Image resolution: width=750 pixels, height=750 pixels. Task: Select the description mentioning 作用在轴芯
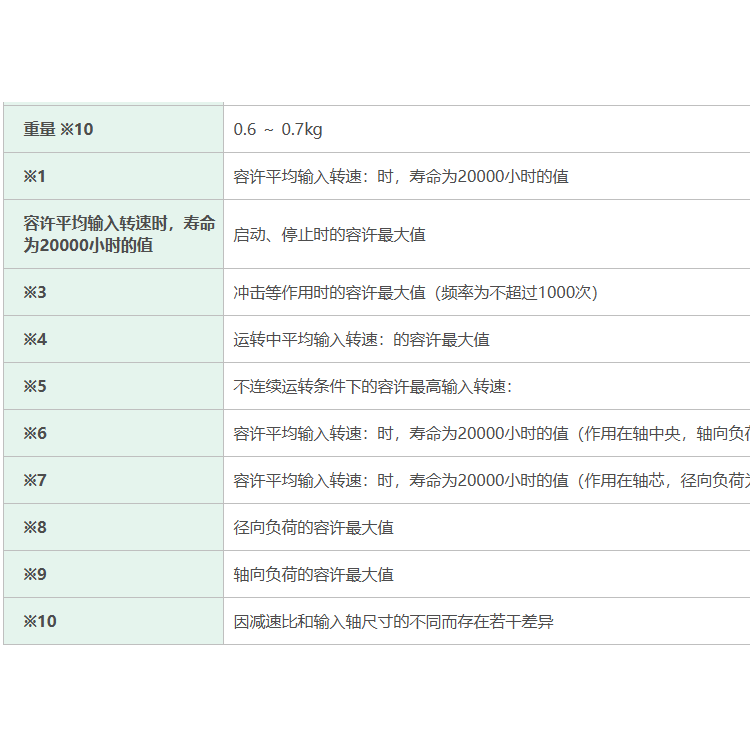tap(490, 480)
